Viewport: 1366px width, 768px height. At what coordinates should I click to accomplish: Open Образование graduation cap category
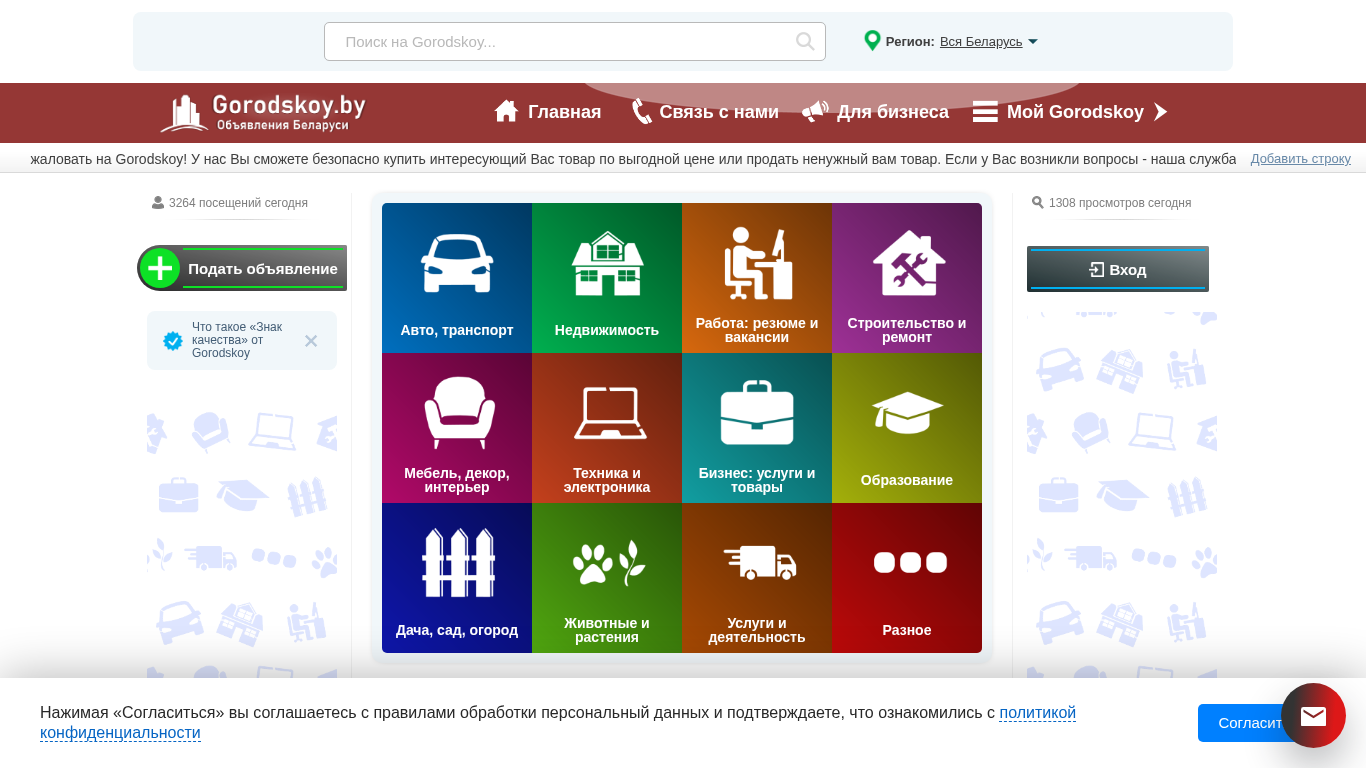(x=907, y=428)
